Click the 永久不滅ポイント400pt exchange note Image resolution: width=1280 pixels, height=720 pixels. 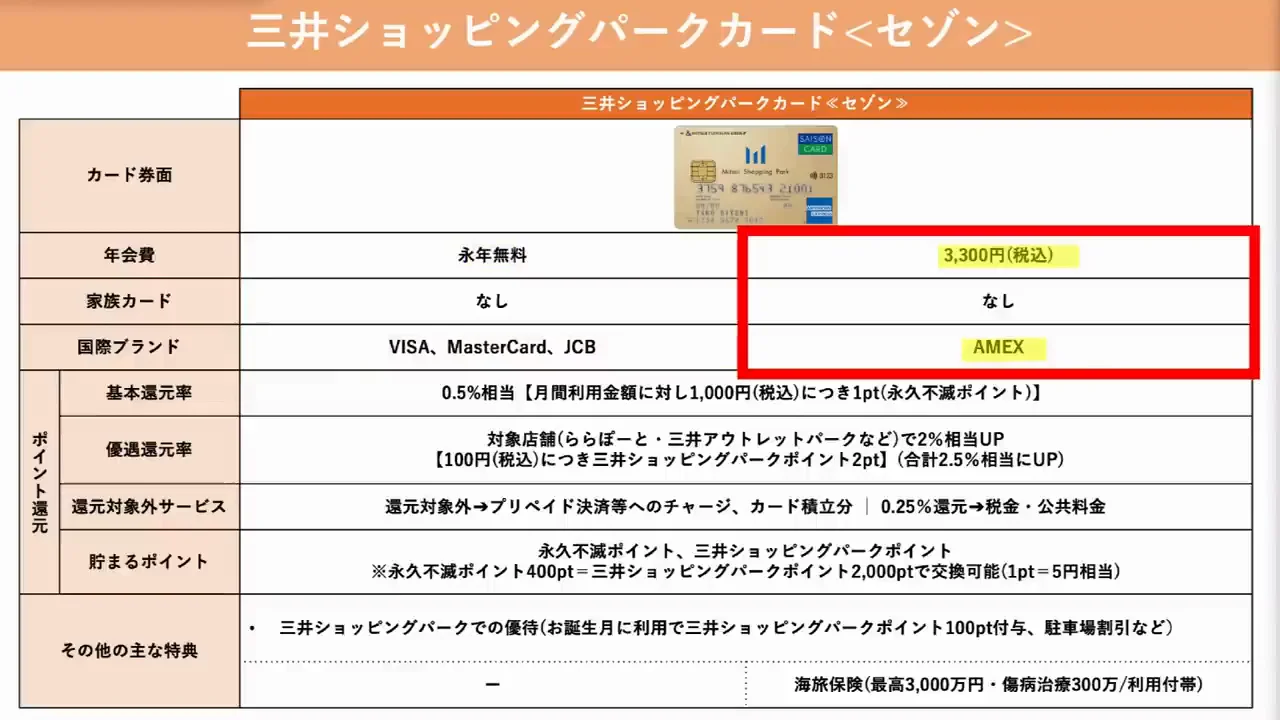[x=745, y=573]
